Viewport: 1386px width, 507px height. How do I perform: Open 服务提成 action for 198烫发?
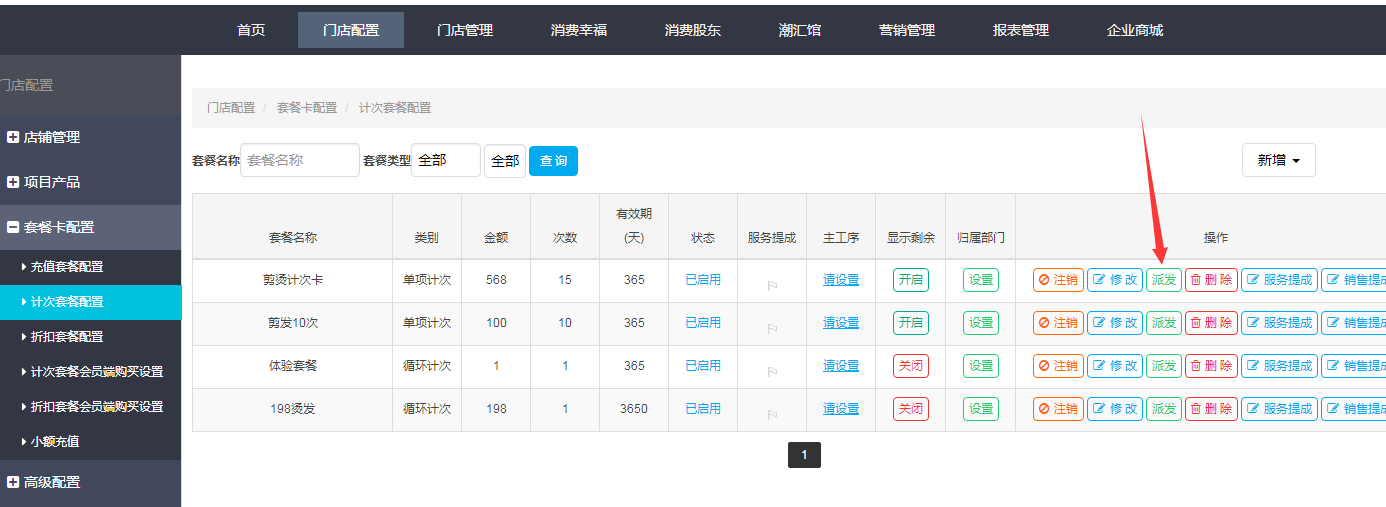(1279, 409)
